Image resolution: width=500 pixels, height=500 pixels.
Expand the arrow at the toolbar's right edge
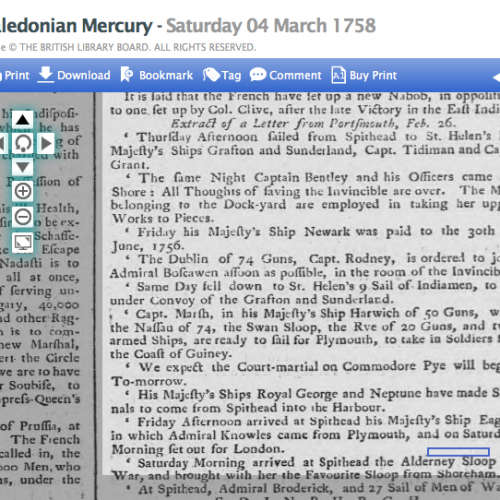(496, 77)
